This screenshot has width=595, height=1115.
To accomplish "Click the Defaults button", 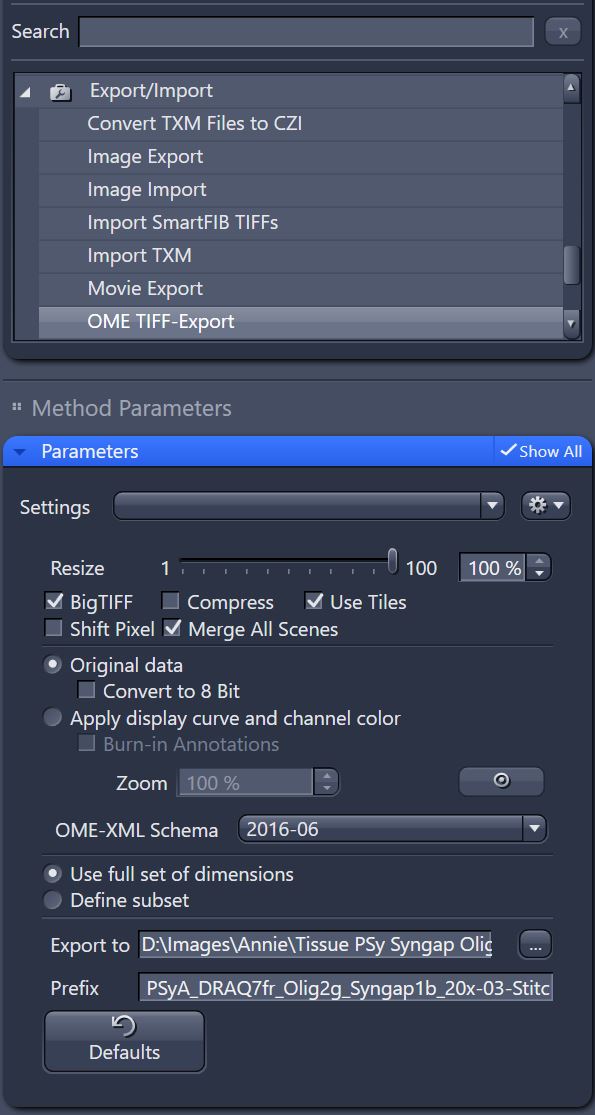I will point(124,1041).
